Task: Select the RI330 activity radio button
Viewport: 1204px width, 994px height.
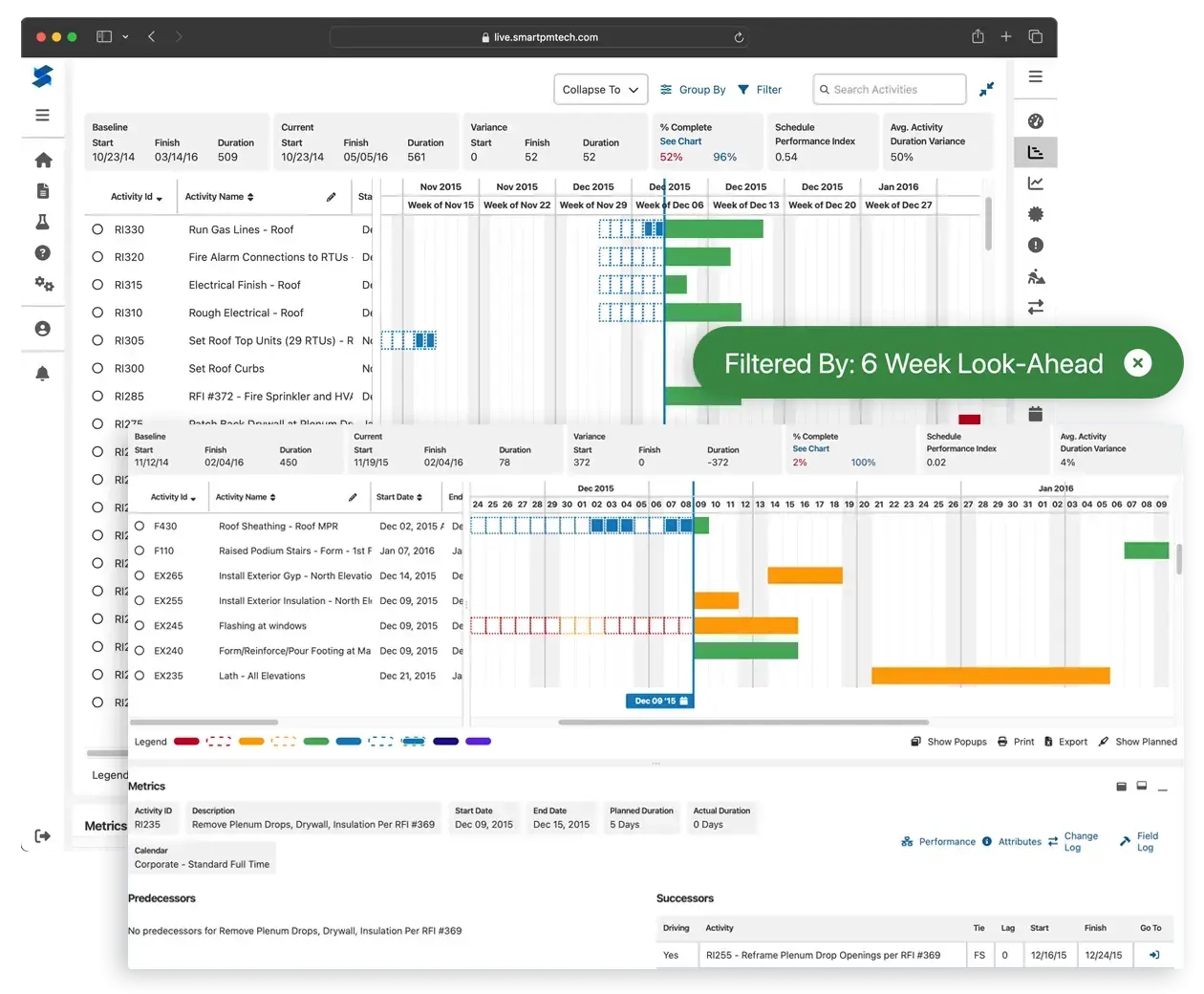Action: click(96, 229)
